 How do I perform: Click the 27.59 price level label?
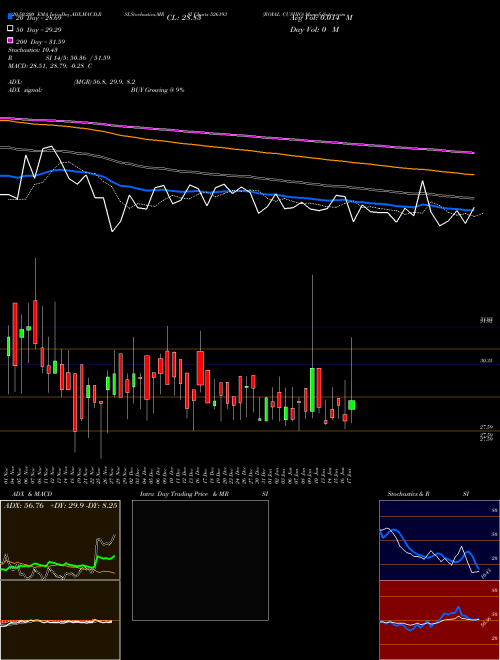[x=486, y=427]
